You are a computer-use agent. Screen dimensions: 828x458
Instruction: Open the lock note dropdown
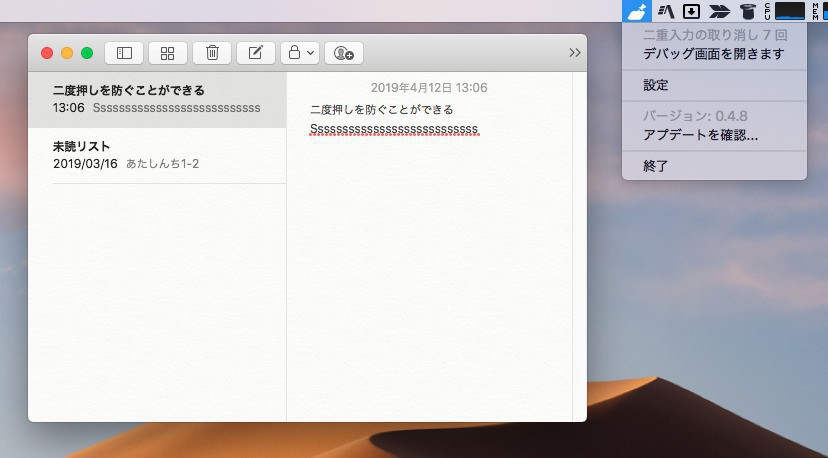point(300,53)
